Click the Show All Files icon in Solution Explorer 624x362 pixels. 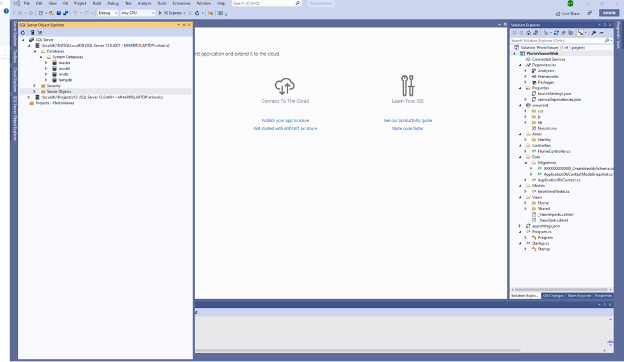571,33
